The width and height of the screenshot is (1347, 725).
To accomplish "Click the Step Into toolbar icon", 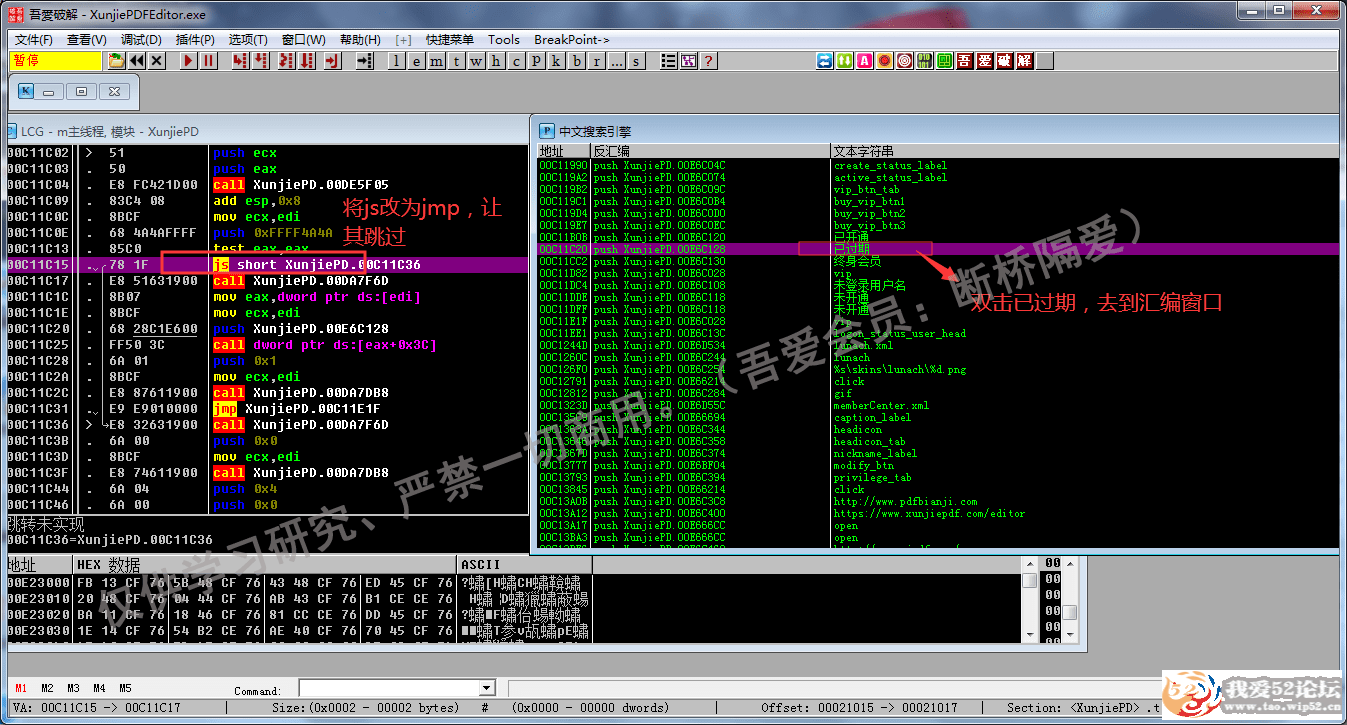I will coord(239,61).
